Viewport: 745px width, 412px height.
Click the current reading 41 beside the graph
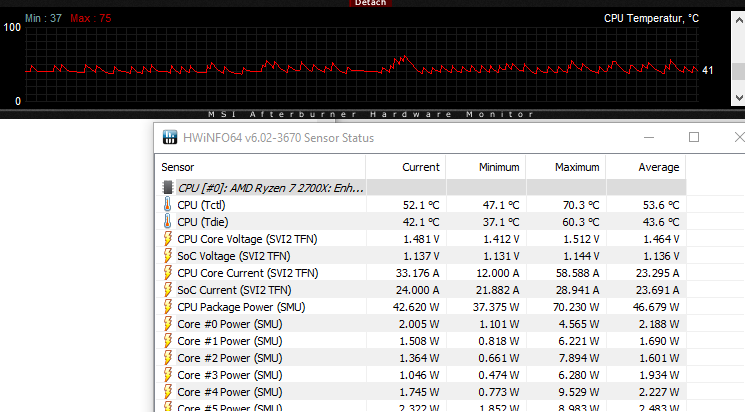tap(707, 70)
